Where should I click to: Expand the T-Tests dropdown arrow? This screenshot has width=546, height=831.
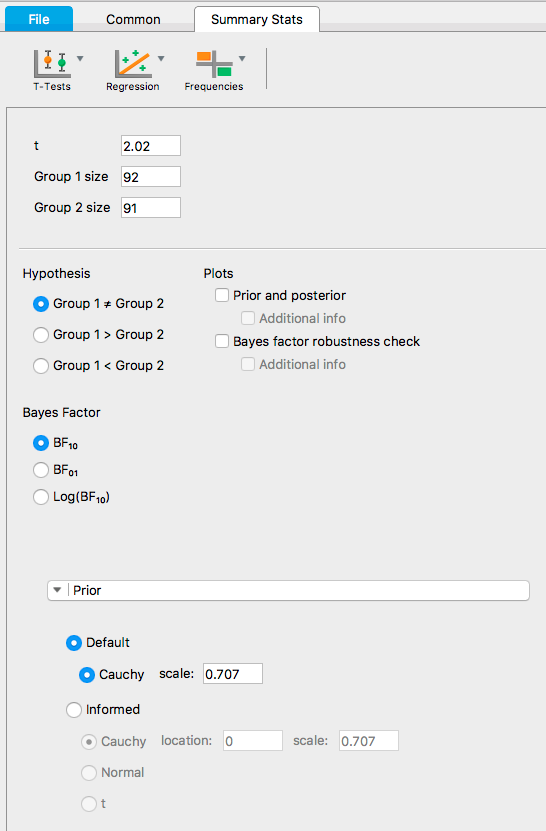pos(80,58)
